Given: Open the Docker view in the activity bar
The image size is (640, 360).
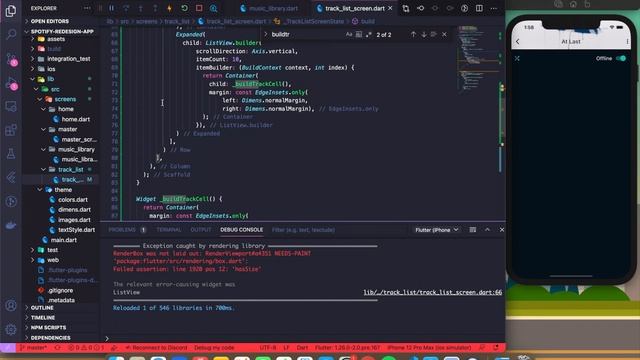Looking at the screenshot, I should 11,225.
